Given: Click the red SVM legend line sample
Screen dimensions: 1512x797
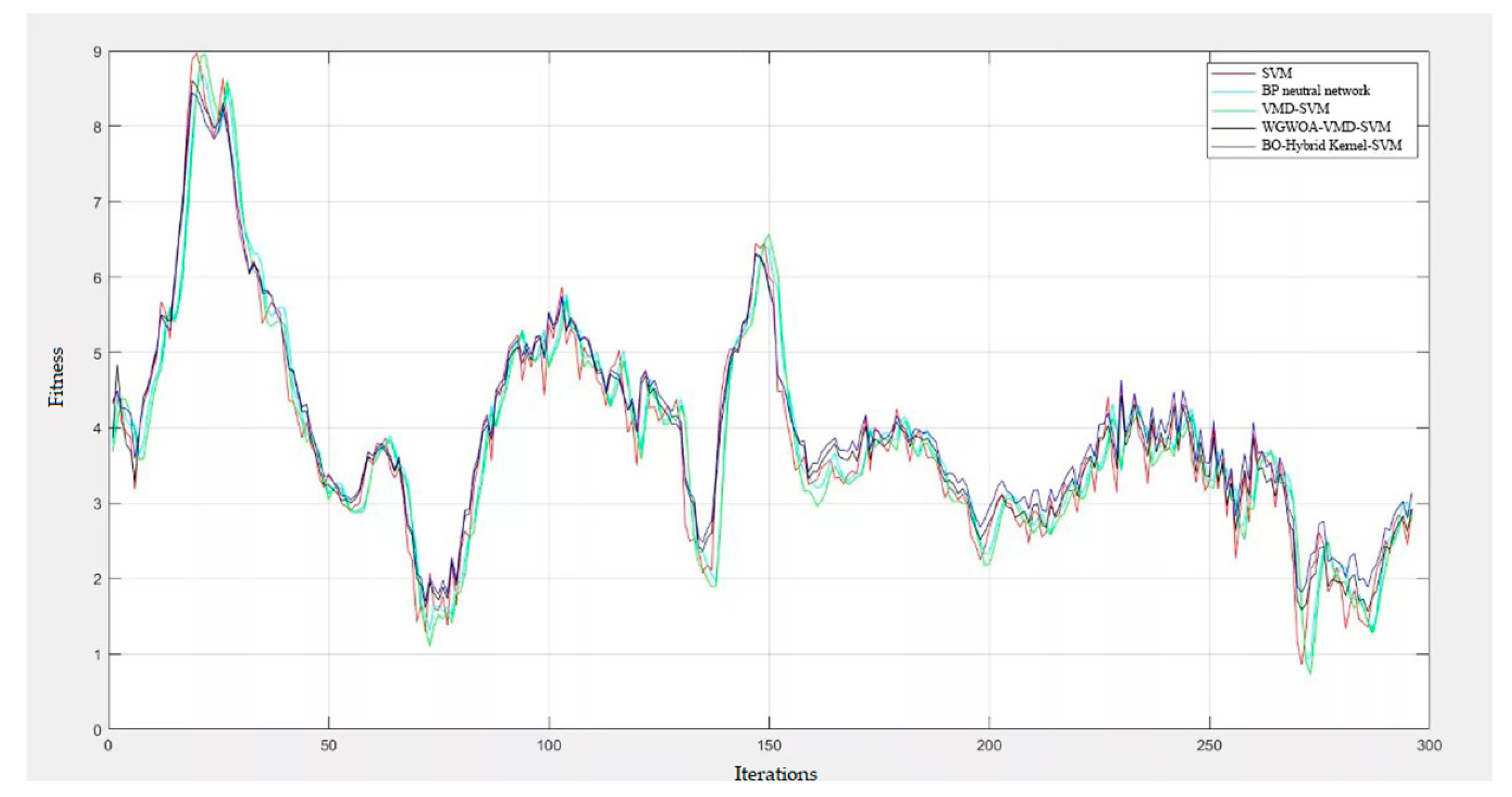Looking at the screenshot, I should (1233, 73).
